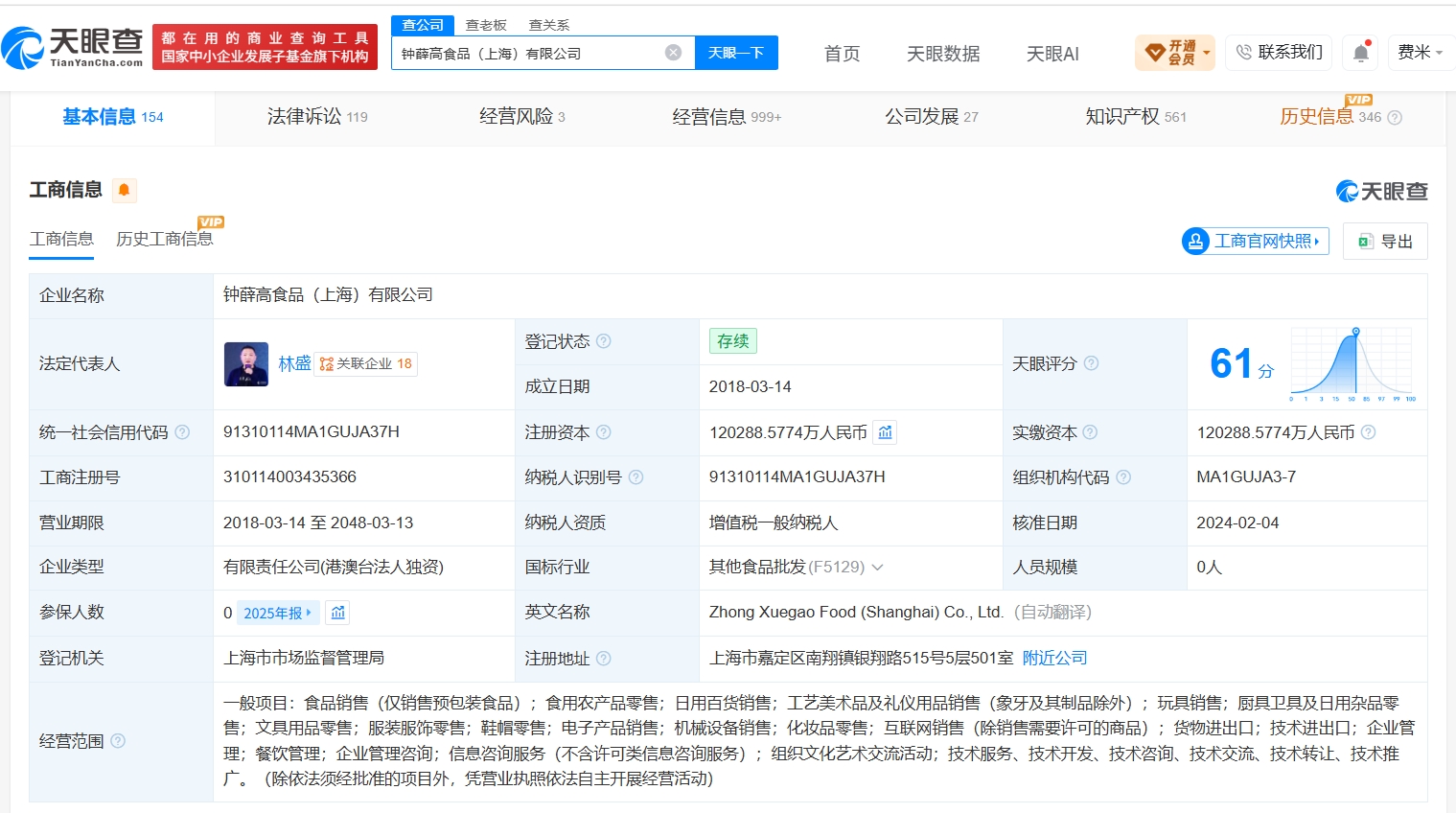Select the 经营风险 tab
The width and height of the screenshot is (1456, 813).
point(522,117)
